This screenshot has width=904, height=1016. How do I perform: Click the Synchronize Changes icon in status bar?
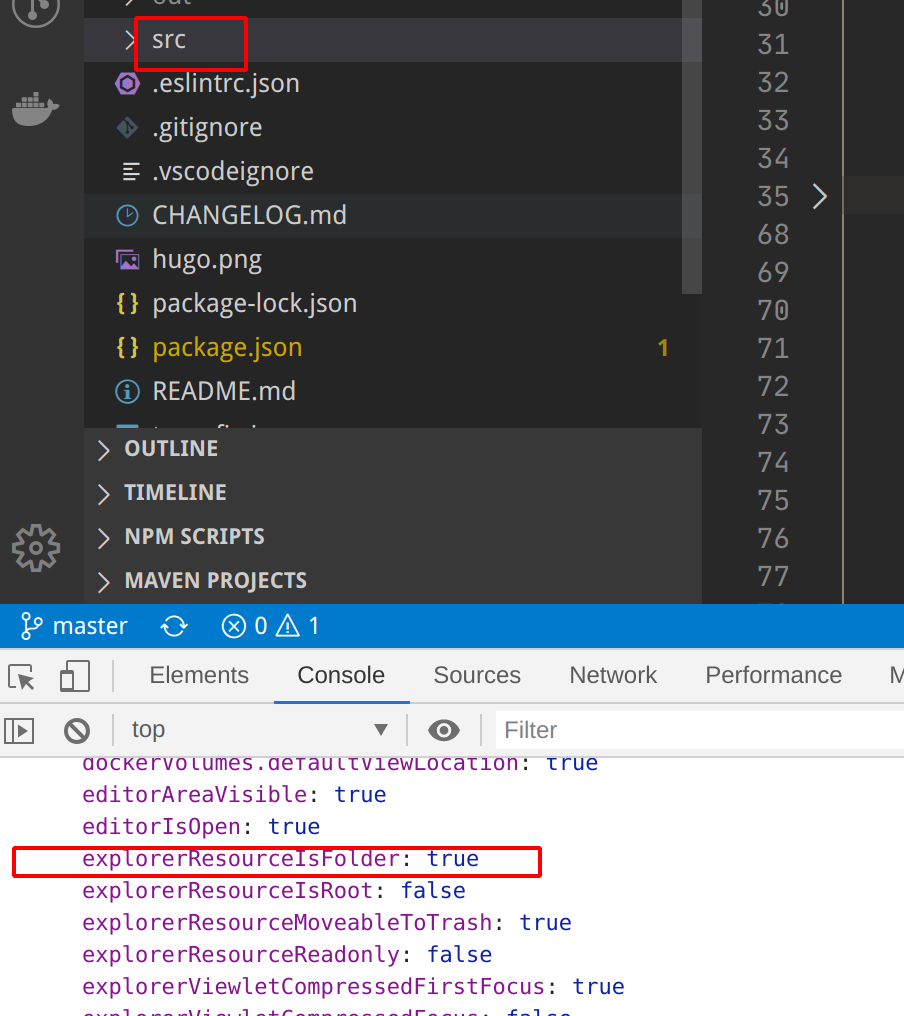tap(174, 626)
